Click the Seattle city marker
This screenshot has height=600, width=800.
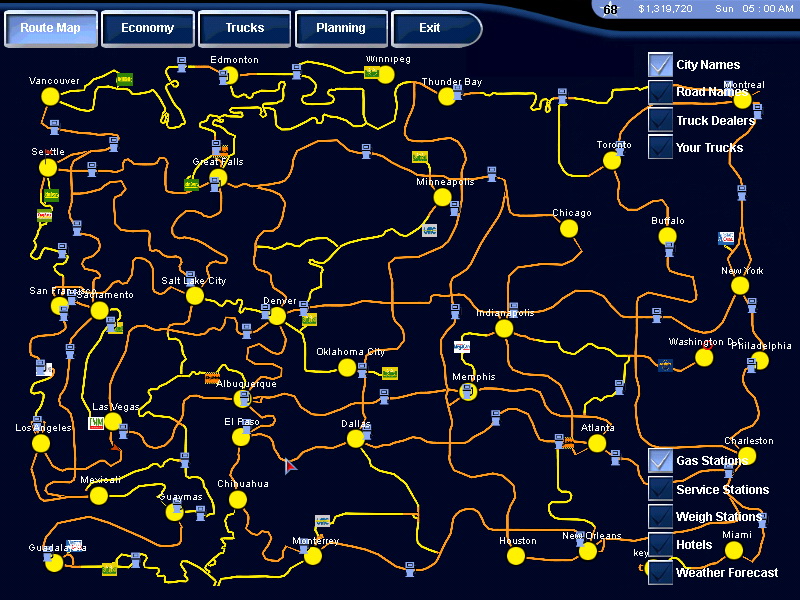click(48, 167)
